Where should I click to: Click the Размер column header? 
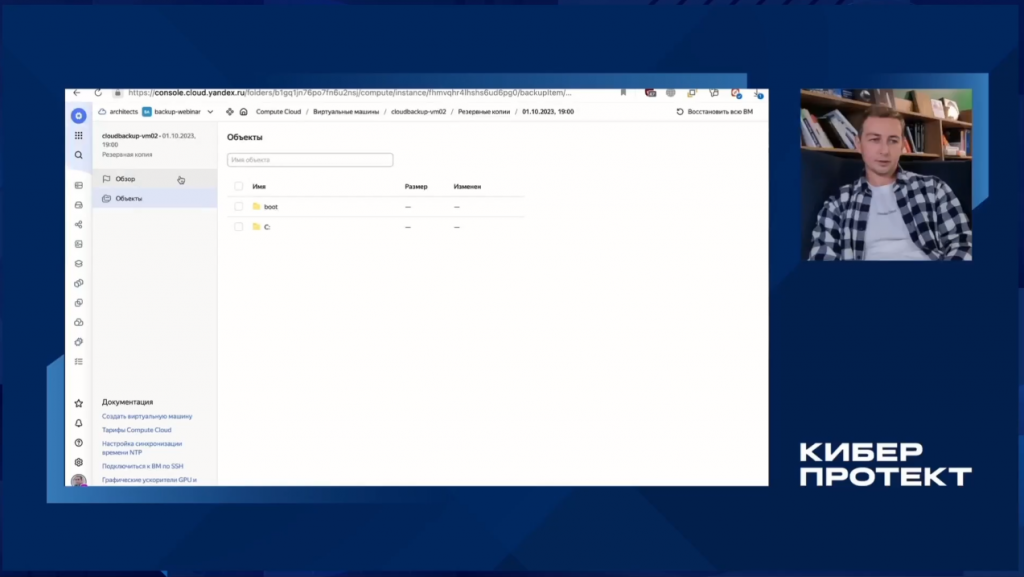pyautogui.click(x=416, y=187)
